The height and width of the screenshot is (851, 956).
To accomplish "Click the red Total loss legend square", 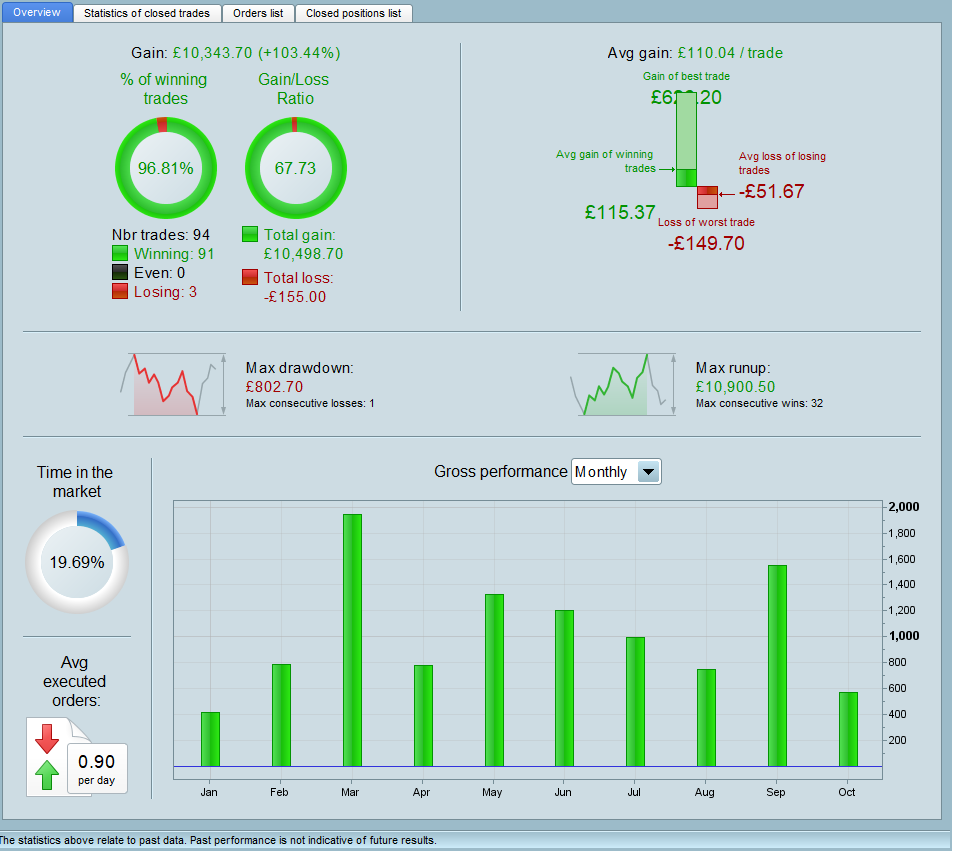I will pyautogui.click(x=250, y=277).
